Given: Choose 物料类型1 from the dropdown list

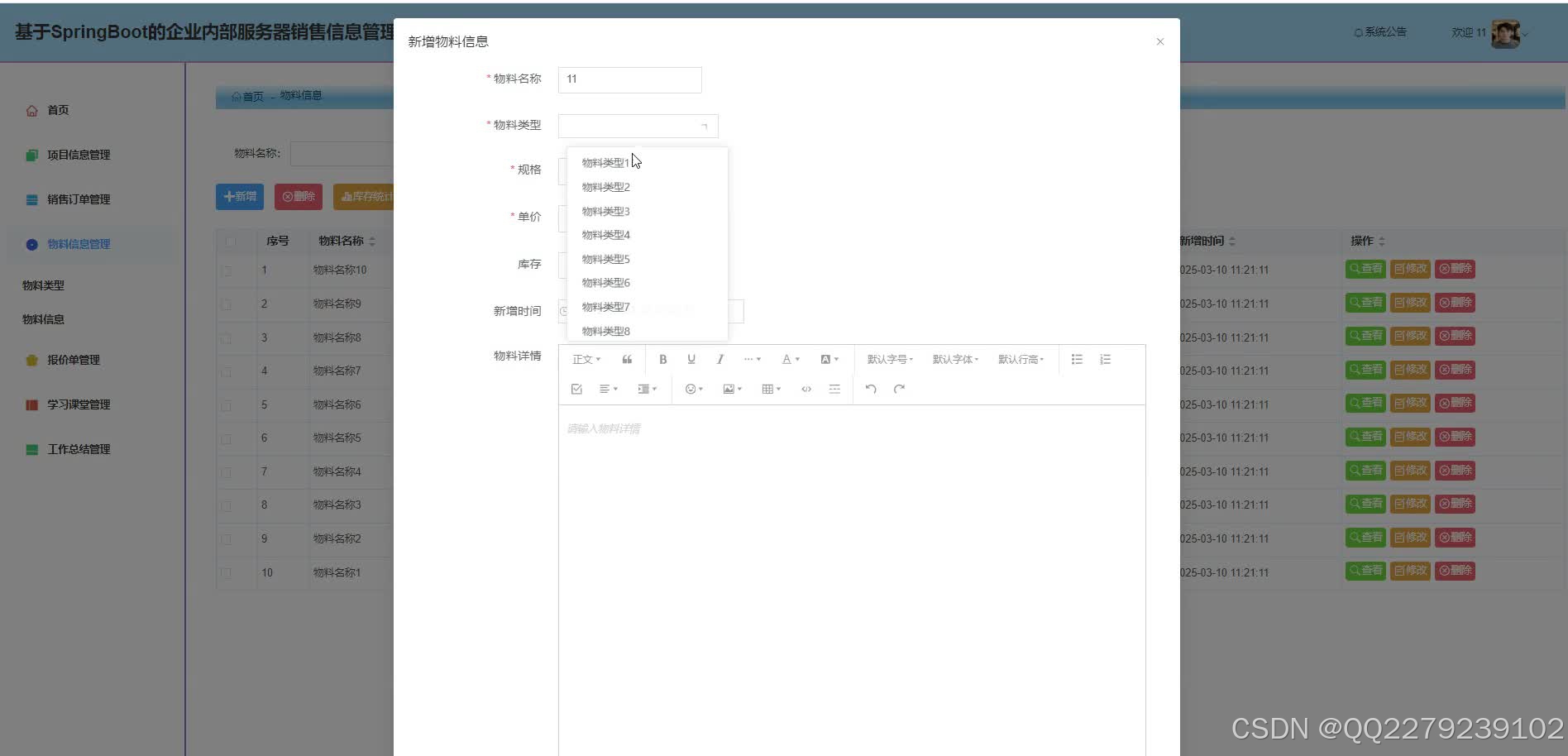Looking at the screenshot, I should pos(648,163).
